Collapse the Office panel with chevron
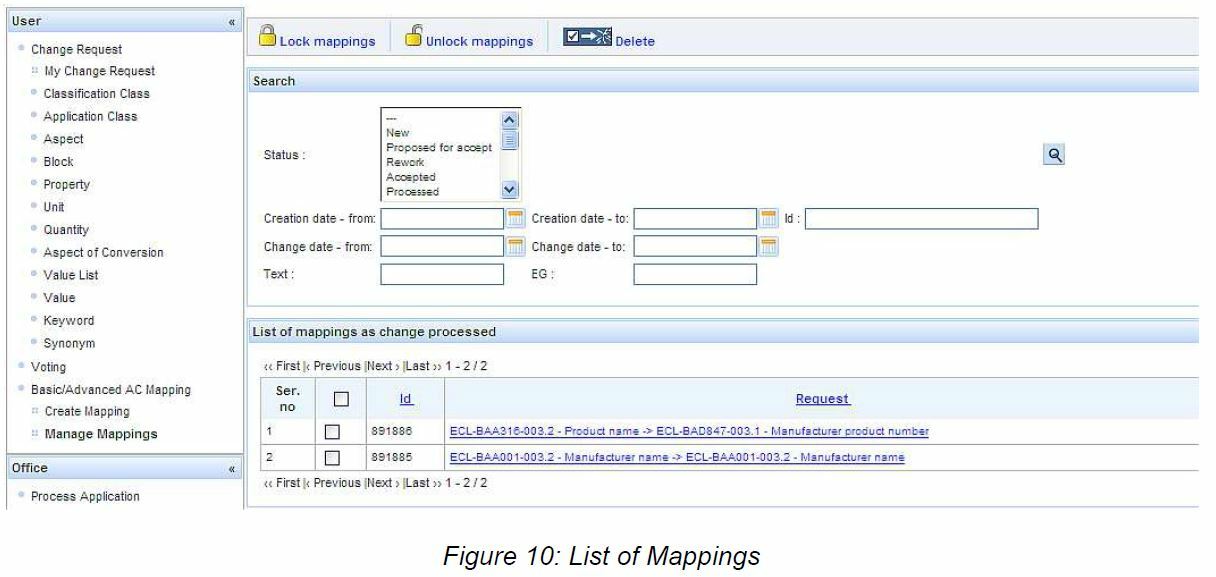Image resolution: width=1216 pixels, height=577 pixels. (232, 469)
